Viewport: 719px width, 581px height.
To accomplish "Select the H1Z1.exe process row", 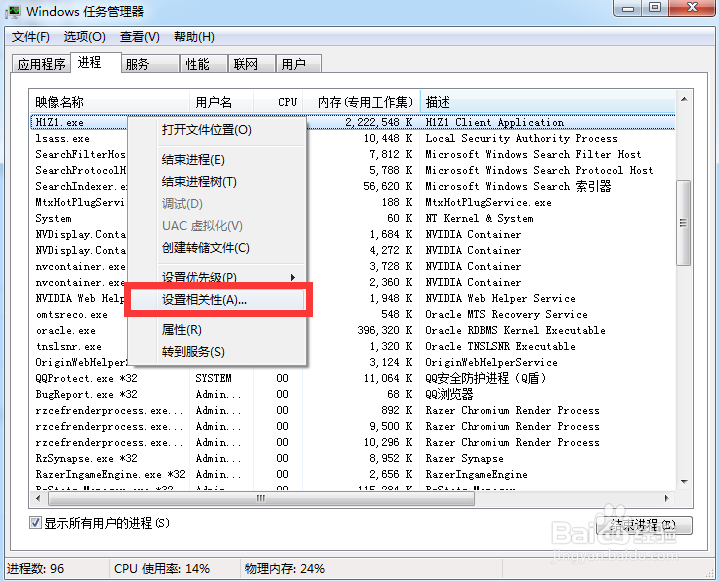I will coord(353,122).
